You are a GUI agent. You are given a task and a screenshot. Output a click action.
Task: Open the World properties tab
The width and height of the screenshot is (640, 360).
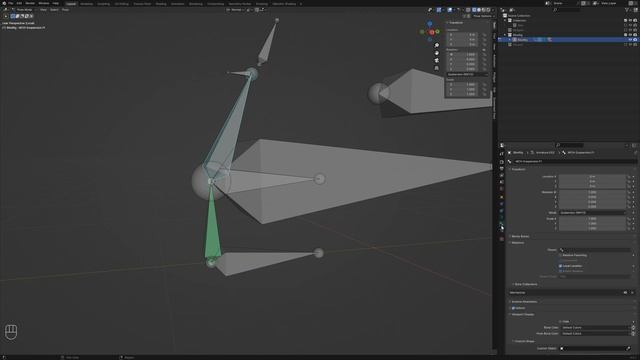(502, 189)
